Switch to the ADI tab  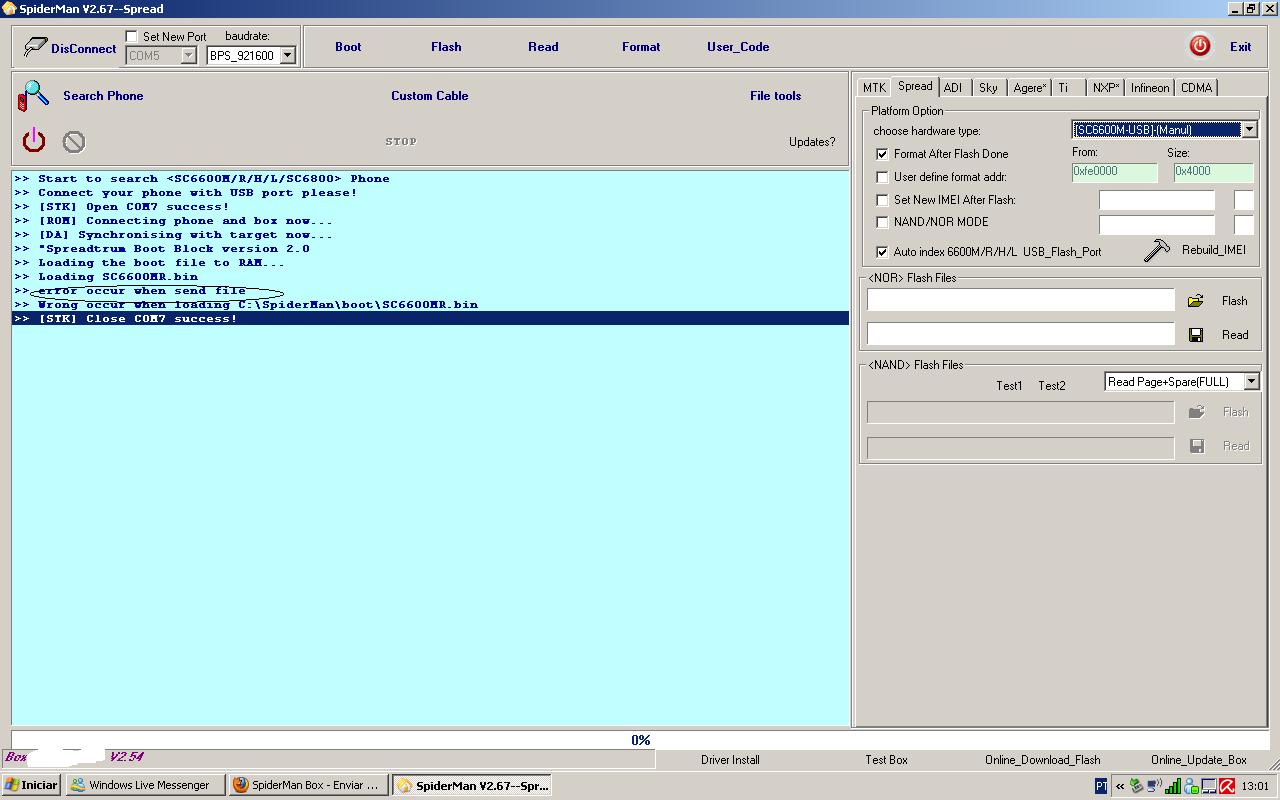[953, 88]
